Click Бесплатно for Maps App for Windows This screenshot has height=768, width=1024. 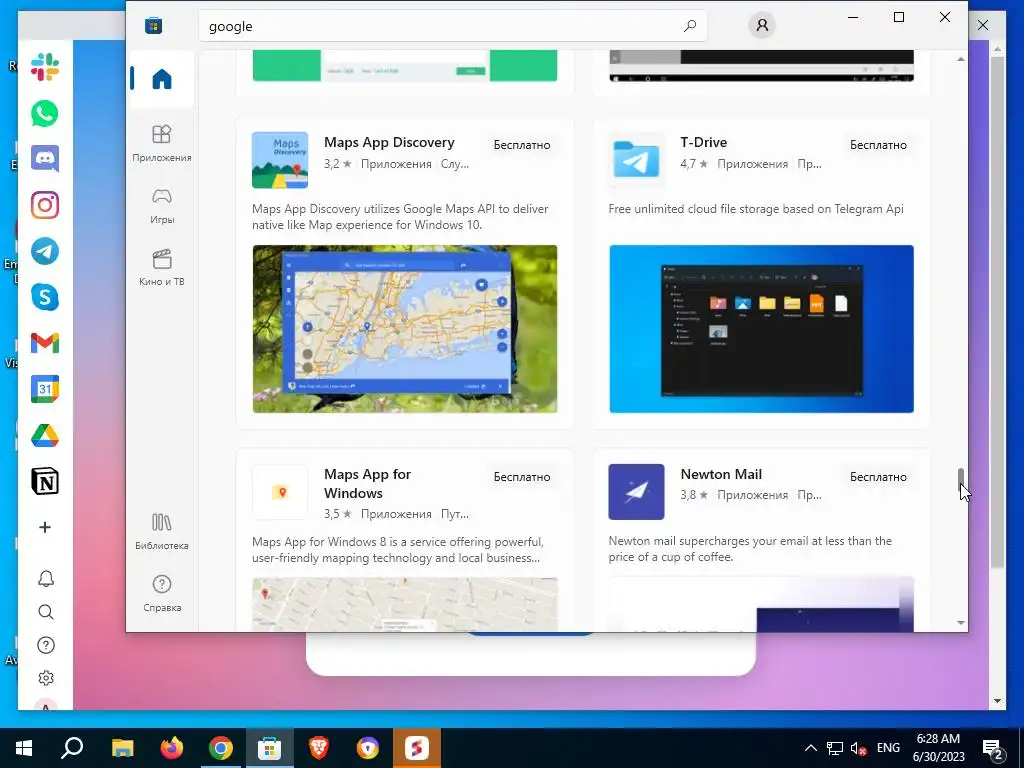(x=522, y=477)
